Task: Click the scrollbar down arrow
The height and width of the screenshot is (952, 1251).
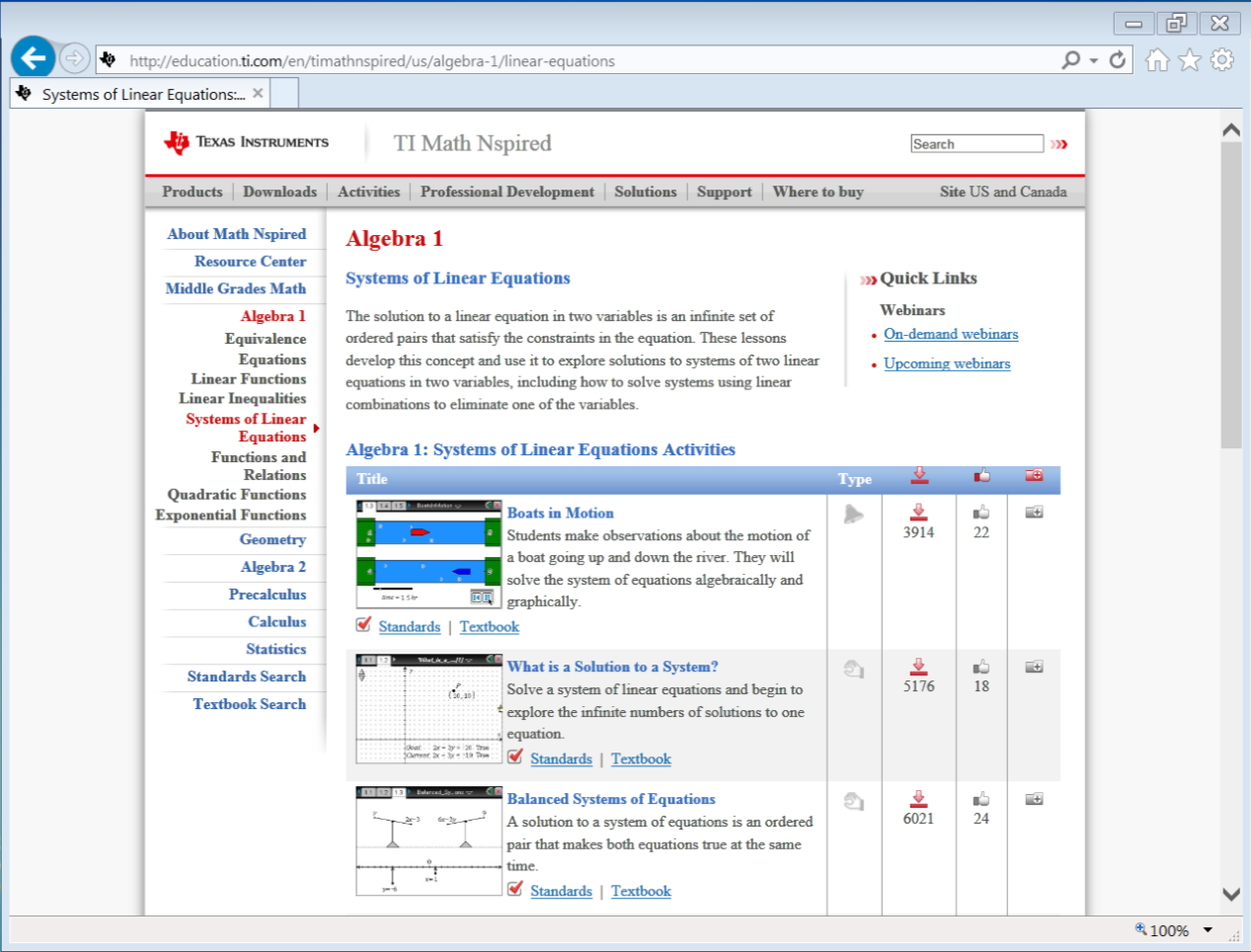Action: pyautogui.click(x=1231, y=895)
